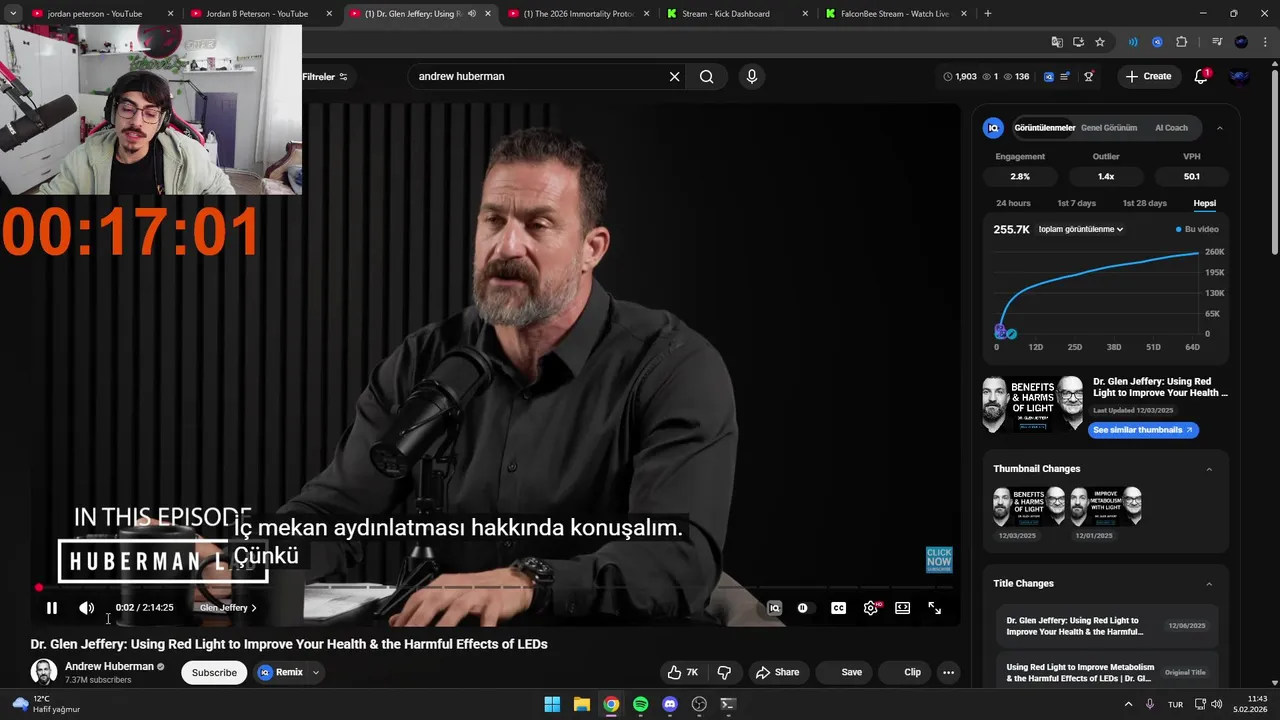
Task: Share the video
Action: [x=777, y=672]
